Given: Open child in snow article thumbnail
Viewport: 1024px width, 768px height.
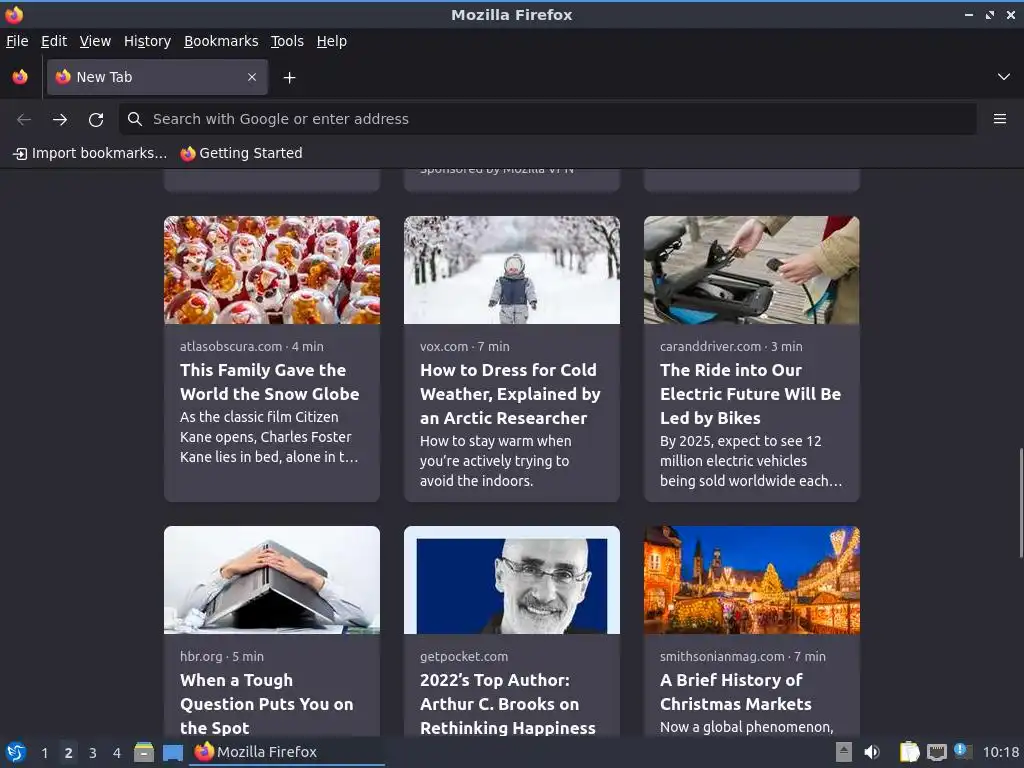Looking at the screenshot, I should [512, 270].
